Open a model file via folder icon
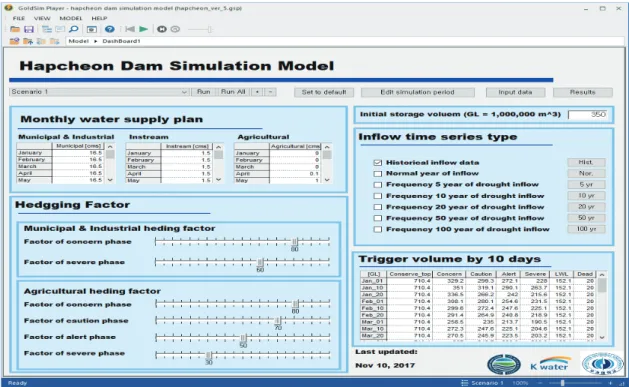 pos(15,29)
